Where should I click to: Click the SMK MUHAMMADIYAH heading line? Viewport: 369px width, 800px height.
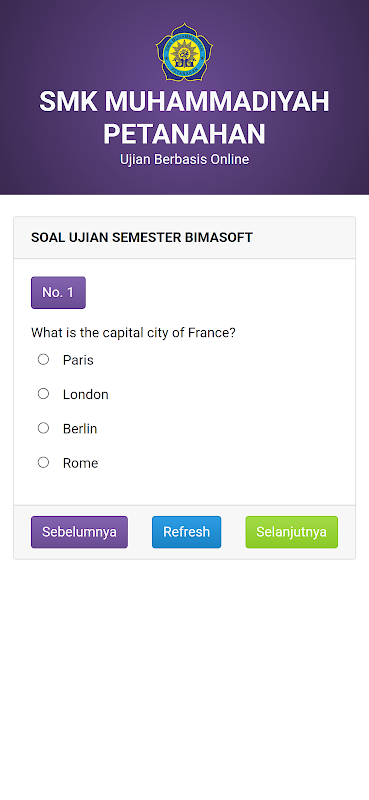coord(184,102)
